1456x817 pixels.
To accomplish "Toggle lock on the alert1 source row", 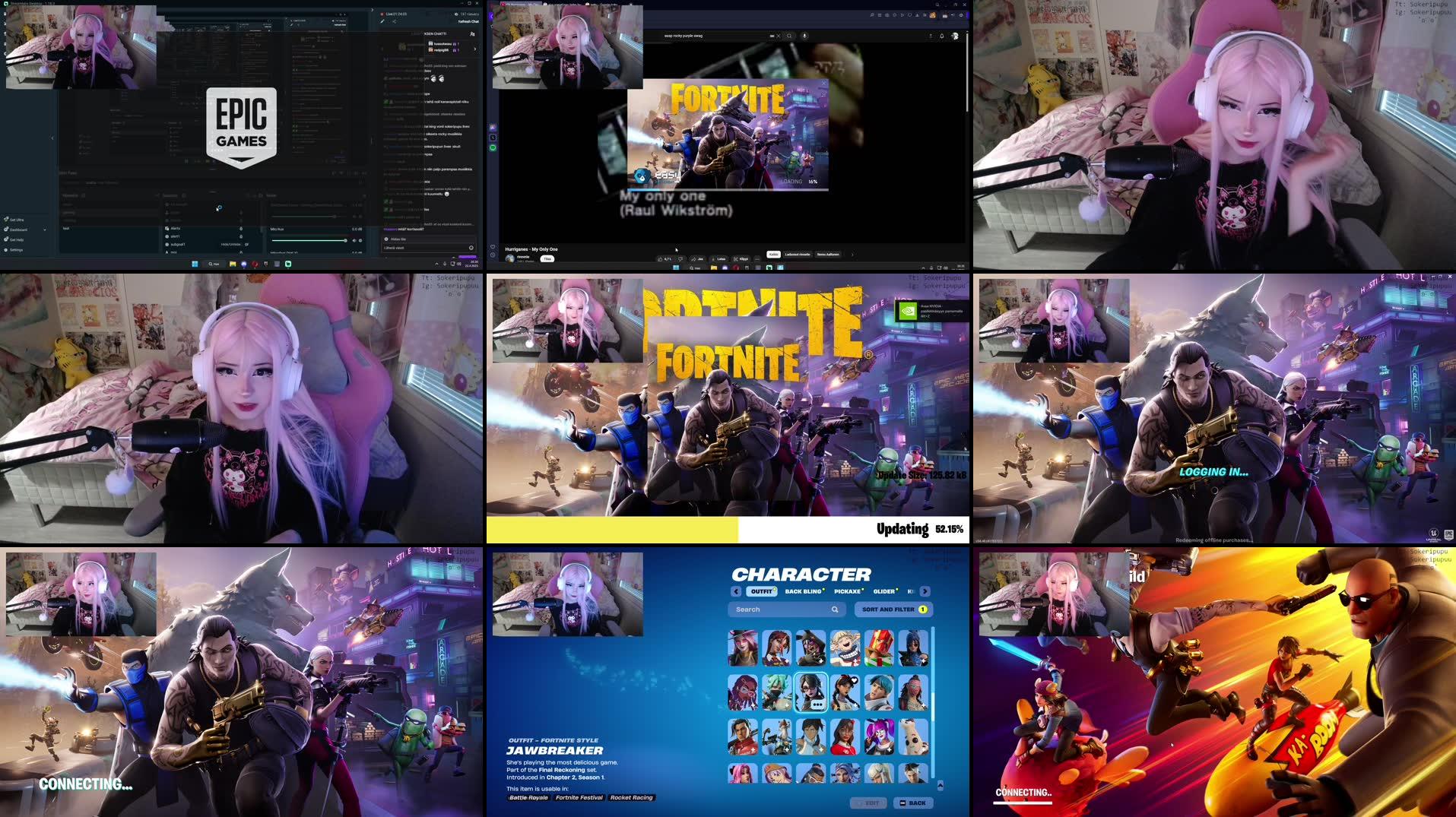I will point(241,236).
